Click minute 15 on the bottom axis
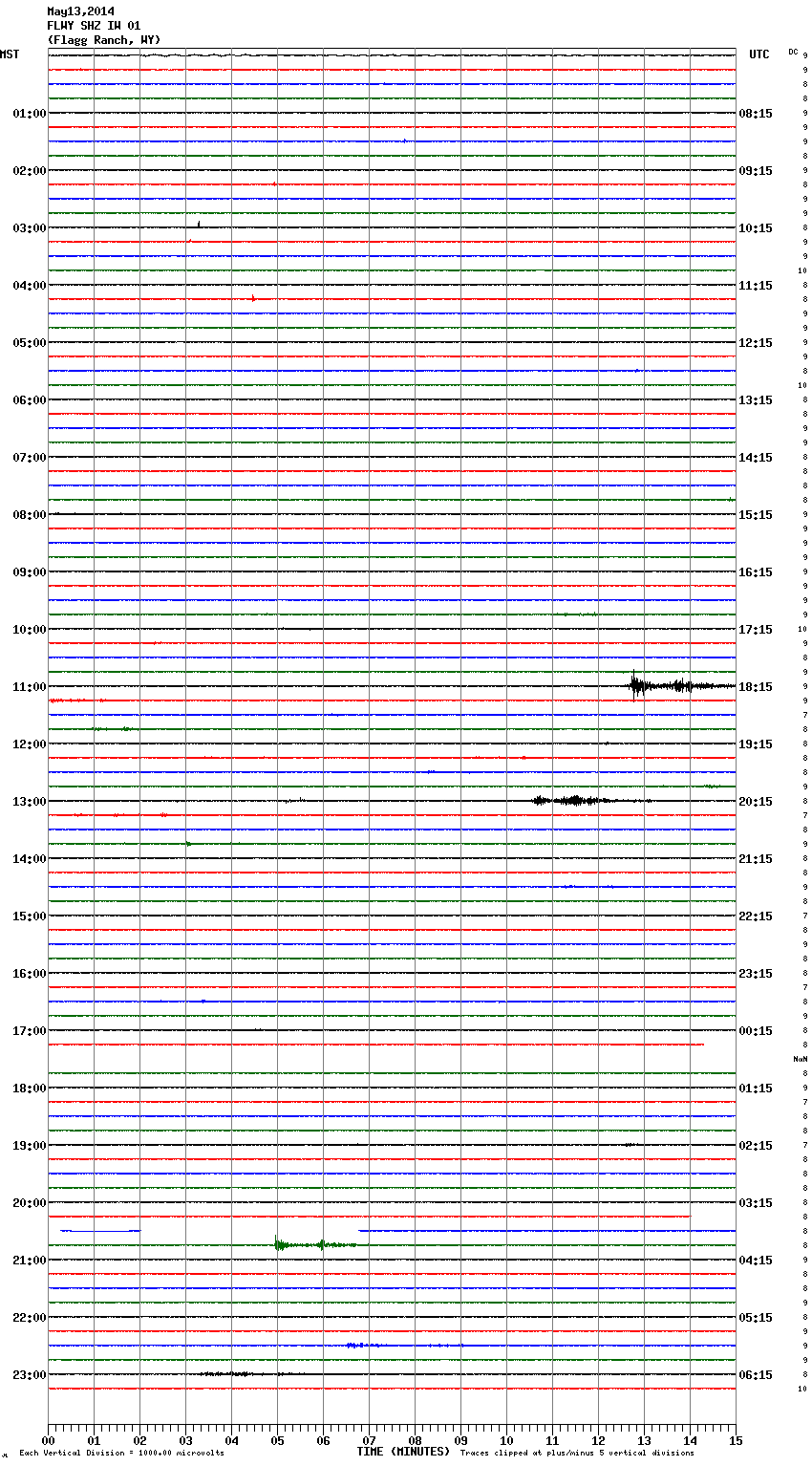The width and height of the screenshot is (812, 1466). point(736,1440)
